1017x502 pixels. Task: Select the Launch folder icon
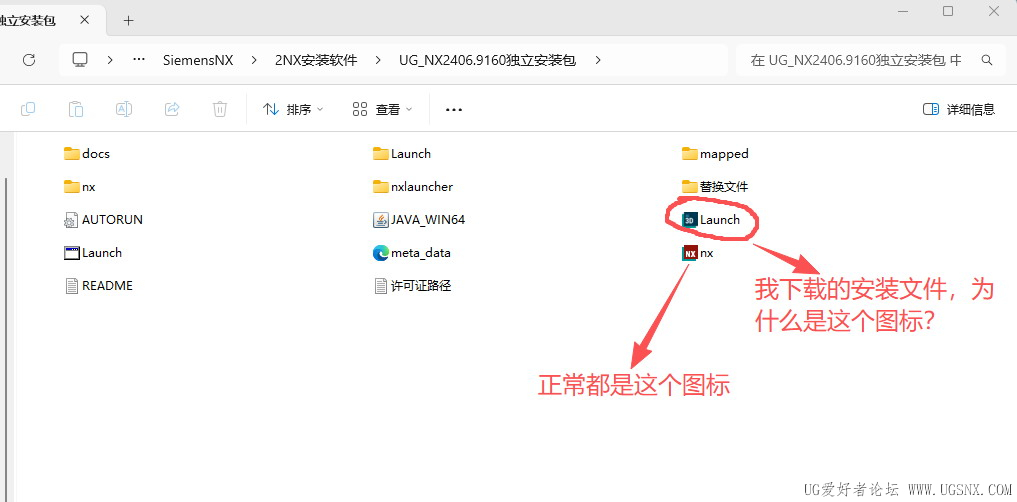[x=381, y=154]
